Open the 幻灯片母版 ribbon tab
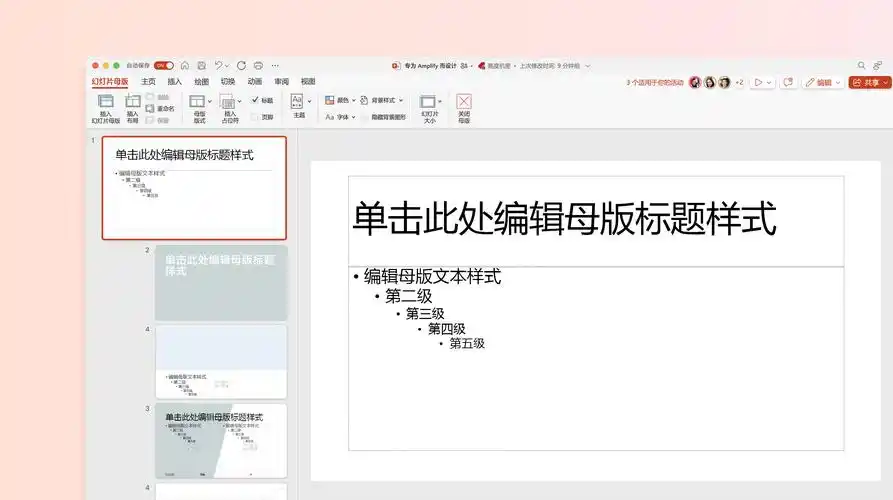Image resolution: width=893 pixels, height=500 pixels. (x=110, y=81)
